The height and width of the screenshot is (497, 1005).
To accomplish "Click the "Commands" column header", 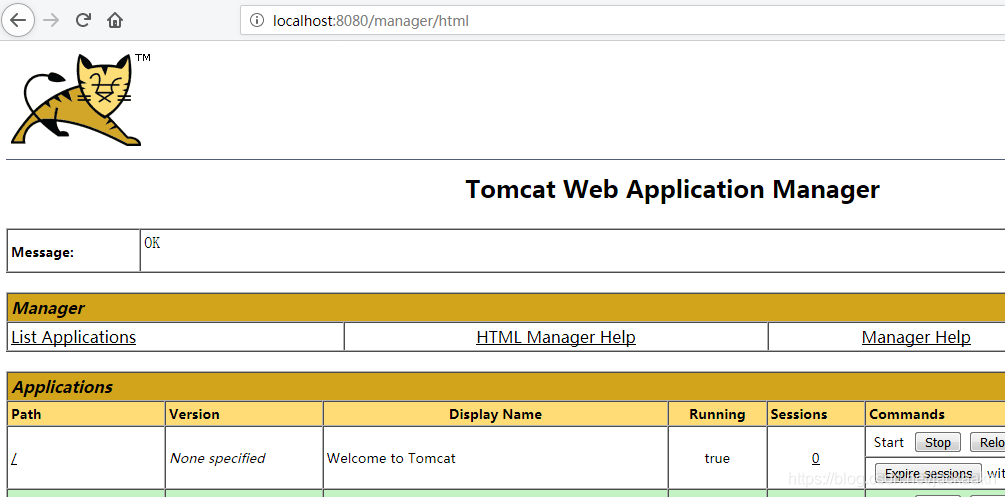I will 934,414.
